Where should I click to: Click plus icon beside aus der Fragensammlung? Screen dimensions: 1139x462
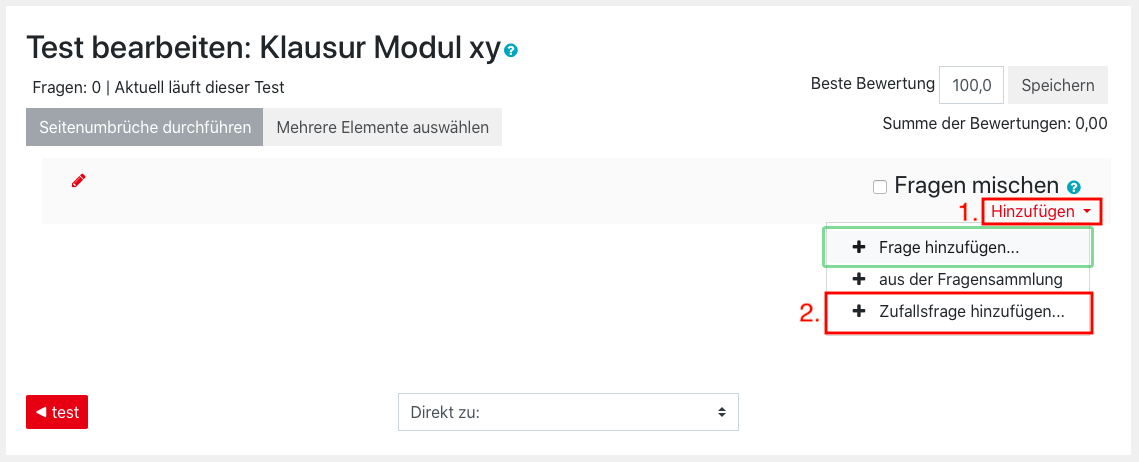[x=858, y=280]
